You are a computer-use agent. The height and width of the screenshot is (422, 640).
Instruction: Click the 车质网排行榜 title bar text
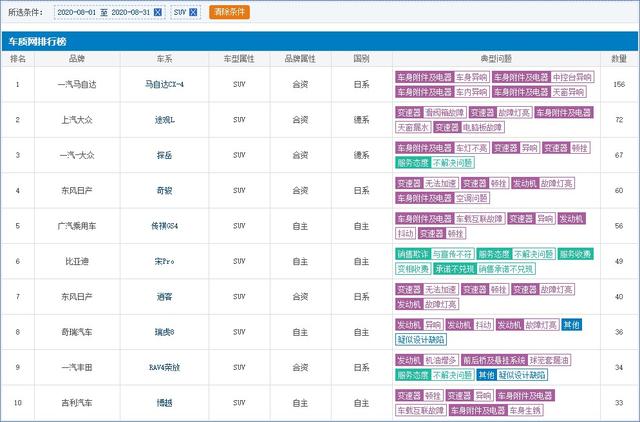(x=37, y=42)
